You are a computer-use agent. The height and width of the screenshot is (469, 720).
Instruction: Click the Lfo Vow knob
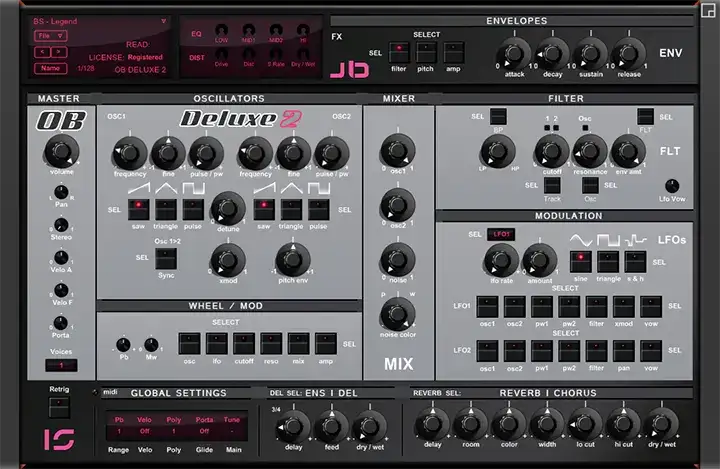pos(672,186)
